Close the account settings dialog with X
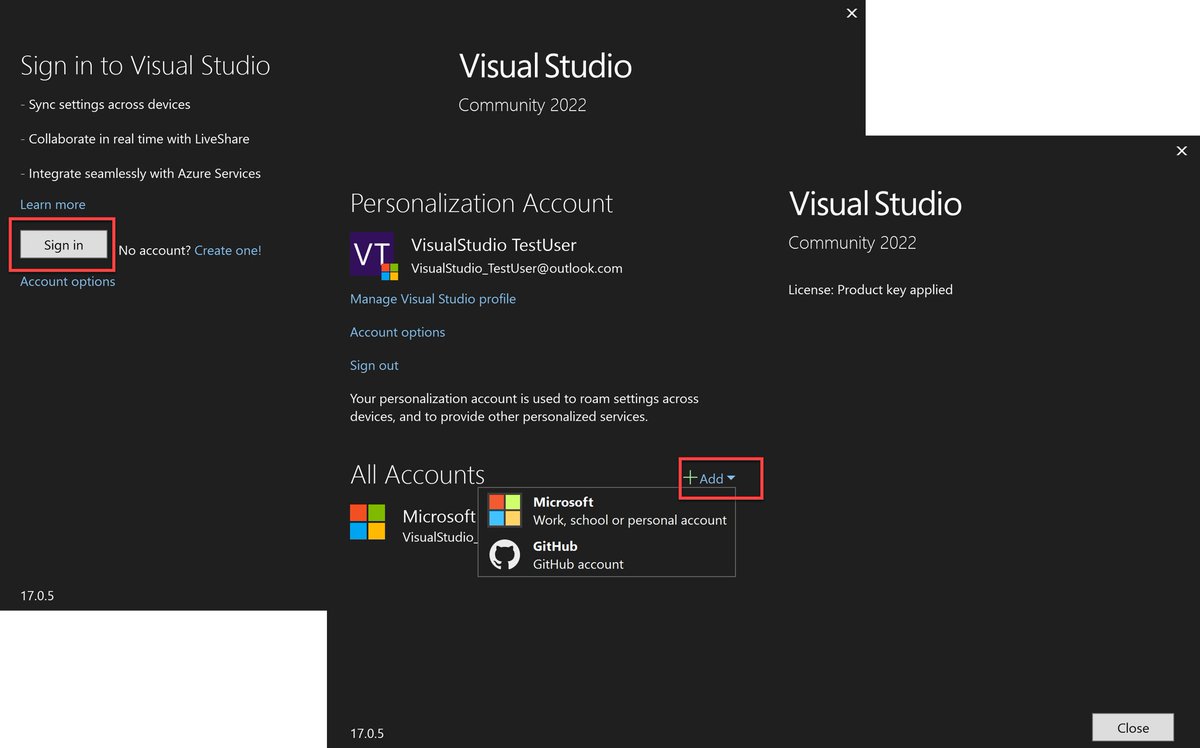Image resolution: width=1200 pixels, height=748 pixels. (1182, 151)
